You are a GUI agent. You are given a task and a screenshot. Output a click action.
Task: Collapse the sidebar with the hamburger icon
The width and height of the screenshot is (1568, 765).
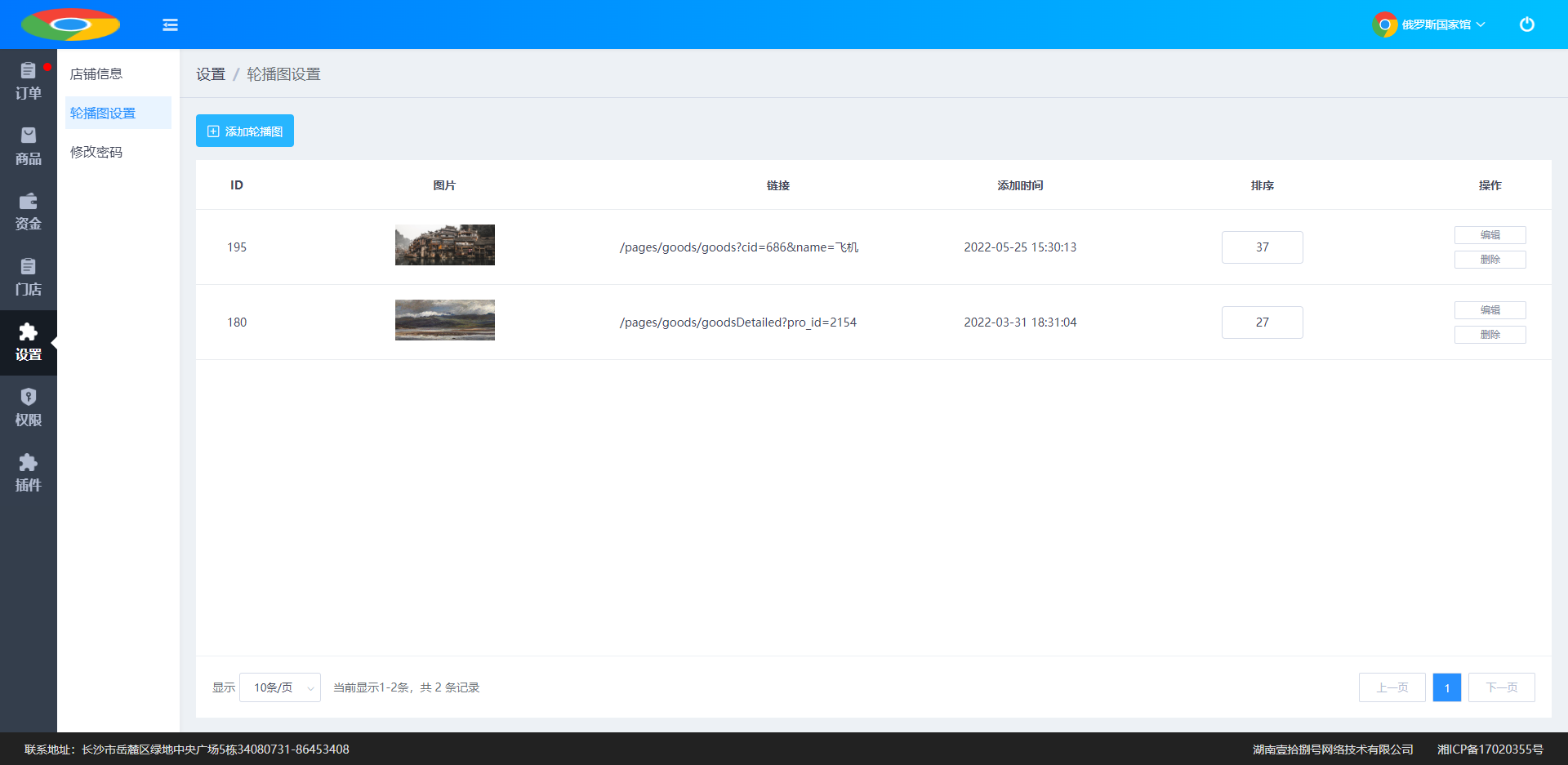(170, 24)
